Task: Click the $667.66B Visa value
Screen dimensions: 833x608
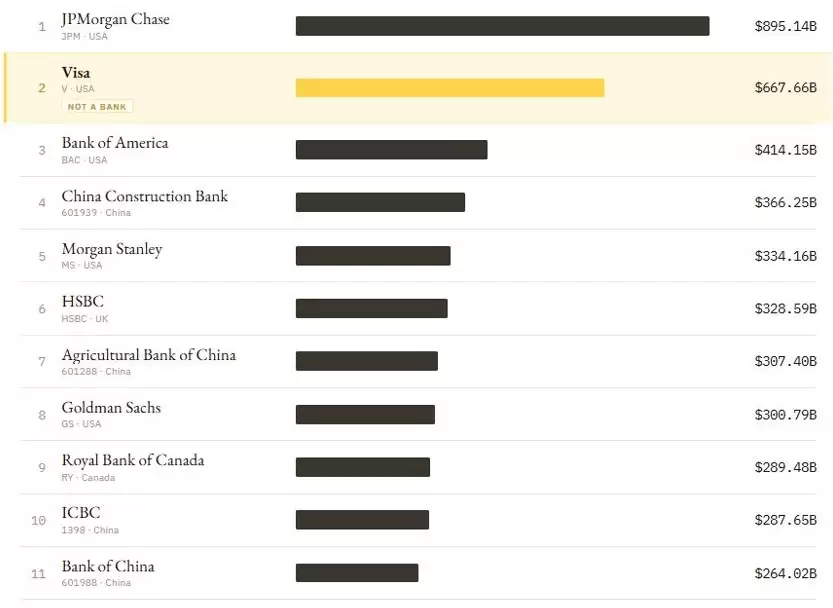Action: pos(785,88)
